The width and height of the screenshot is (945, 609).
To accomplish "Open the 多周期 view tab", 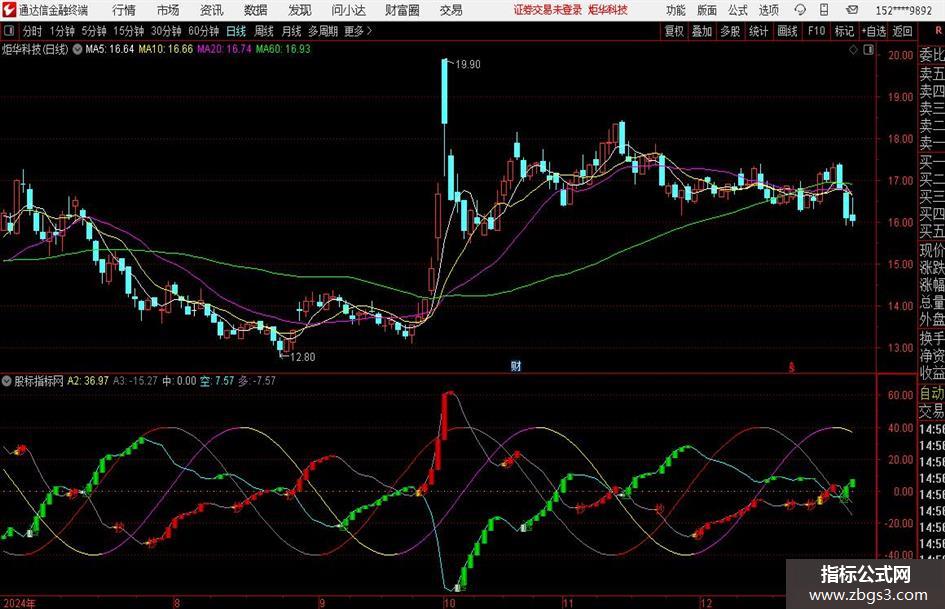I will [x=323, y=31].
